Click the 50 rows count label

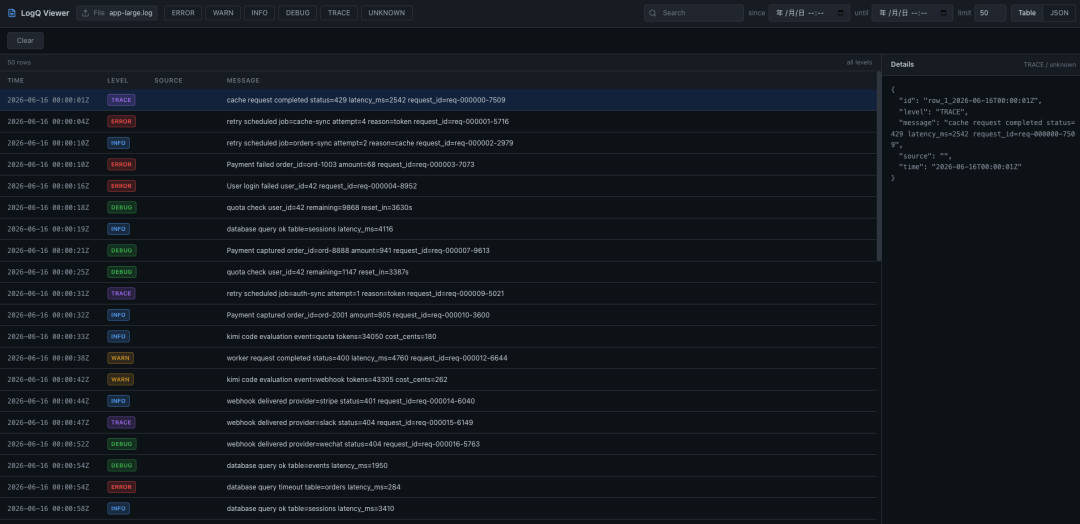pos(19,63)
